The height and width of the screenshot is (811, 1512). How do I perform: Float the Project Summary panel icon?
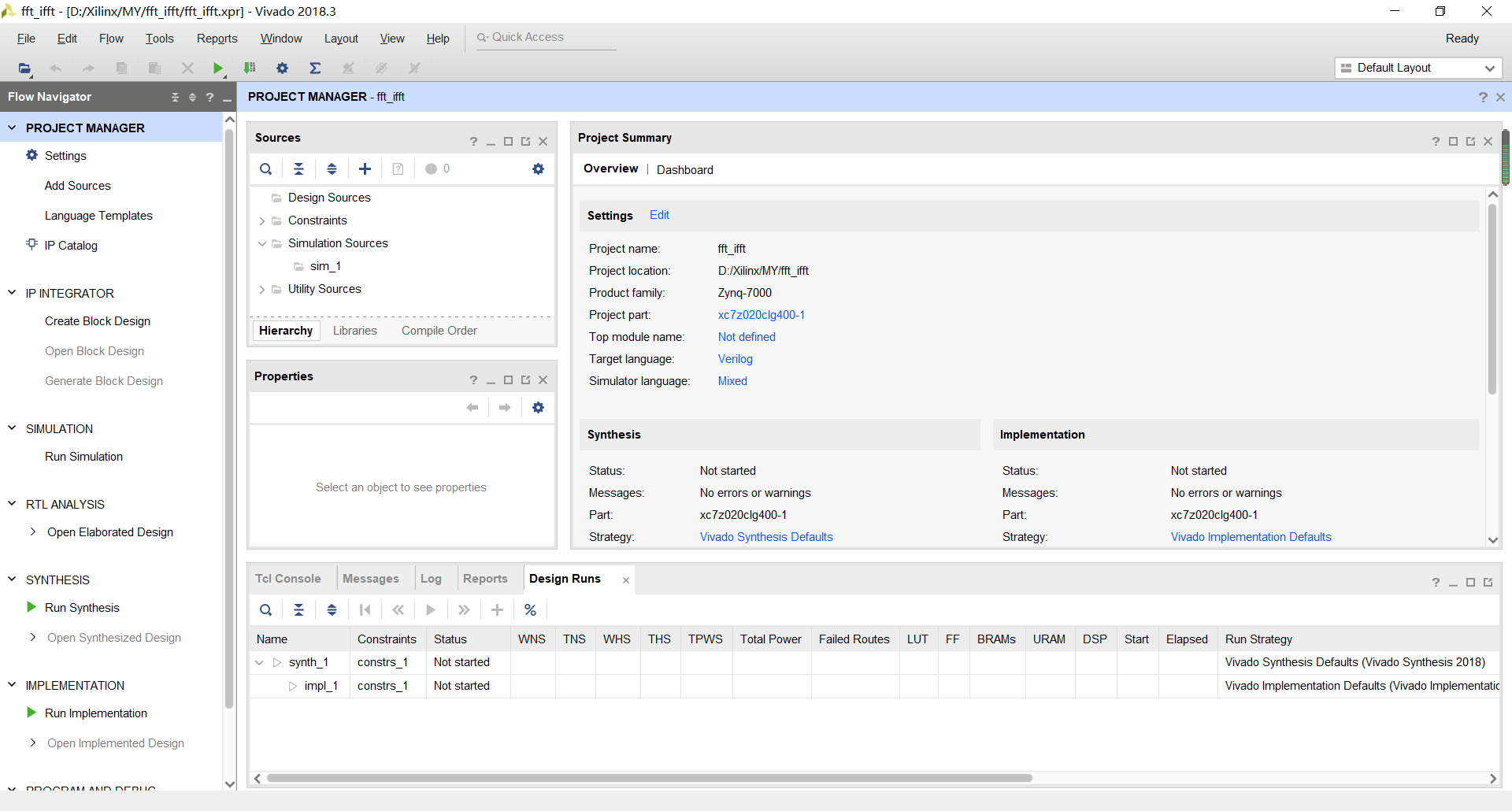[x=1470, y=141]
